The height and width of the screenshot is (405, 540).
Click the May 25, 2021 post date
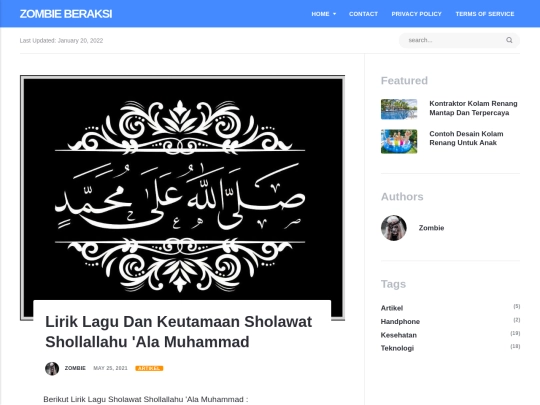(111, 368)
